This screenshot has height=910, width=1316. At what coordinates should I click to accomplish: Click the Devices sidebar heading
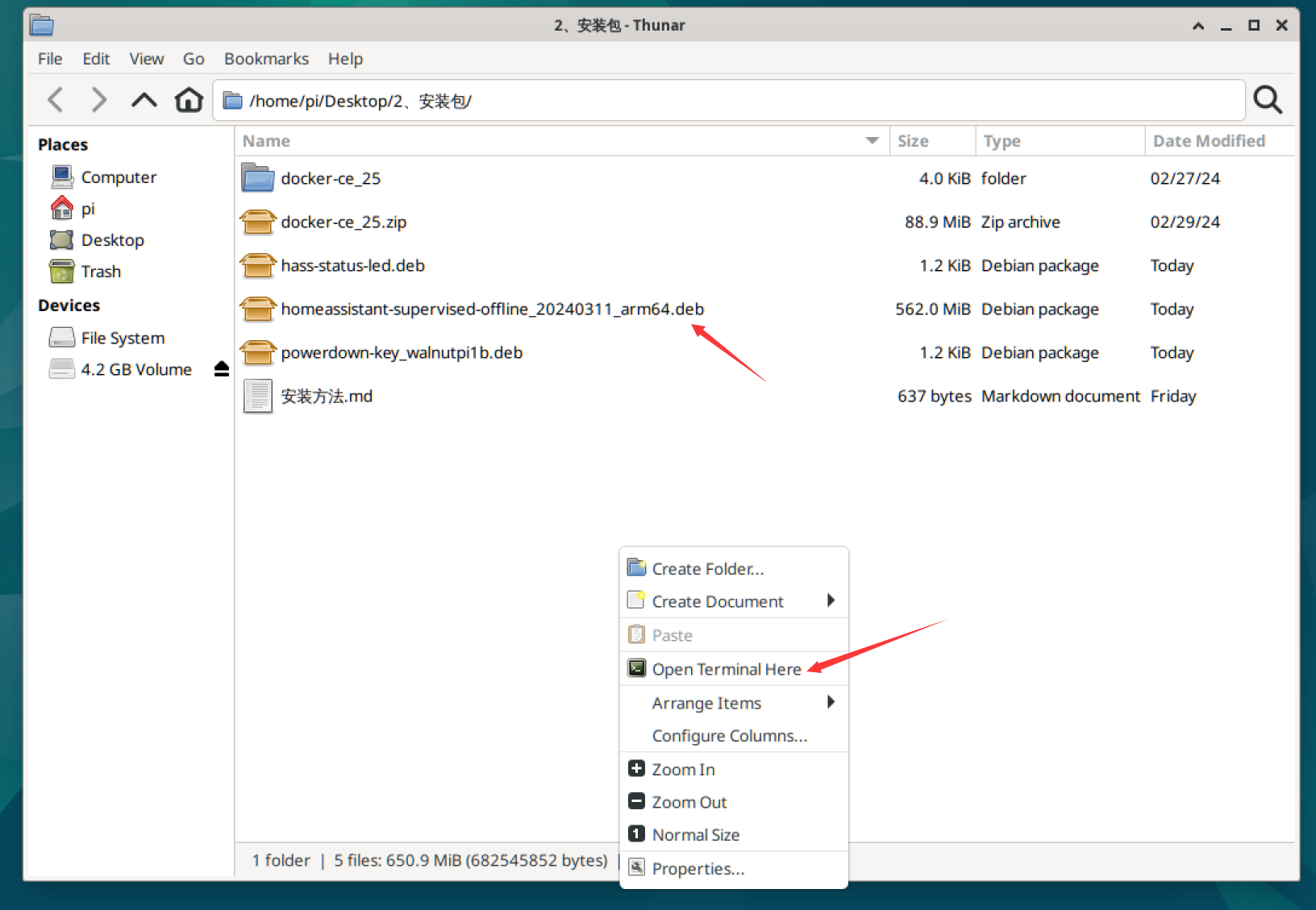[69, 305]
